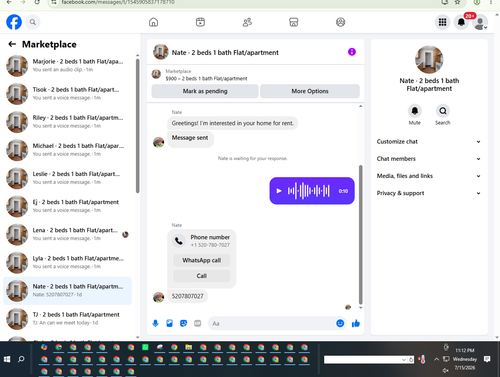Open Riley conversation
The image size is (500, 377).
[67, 122]
